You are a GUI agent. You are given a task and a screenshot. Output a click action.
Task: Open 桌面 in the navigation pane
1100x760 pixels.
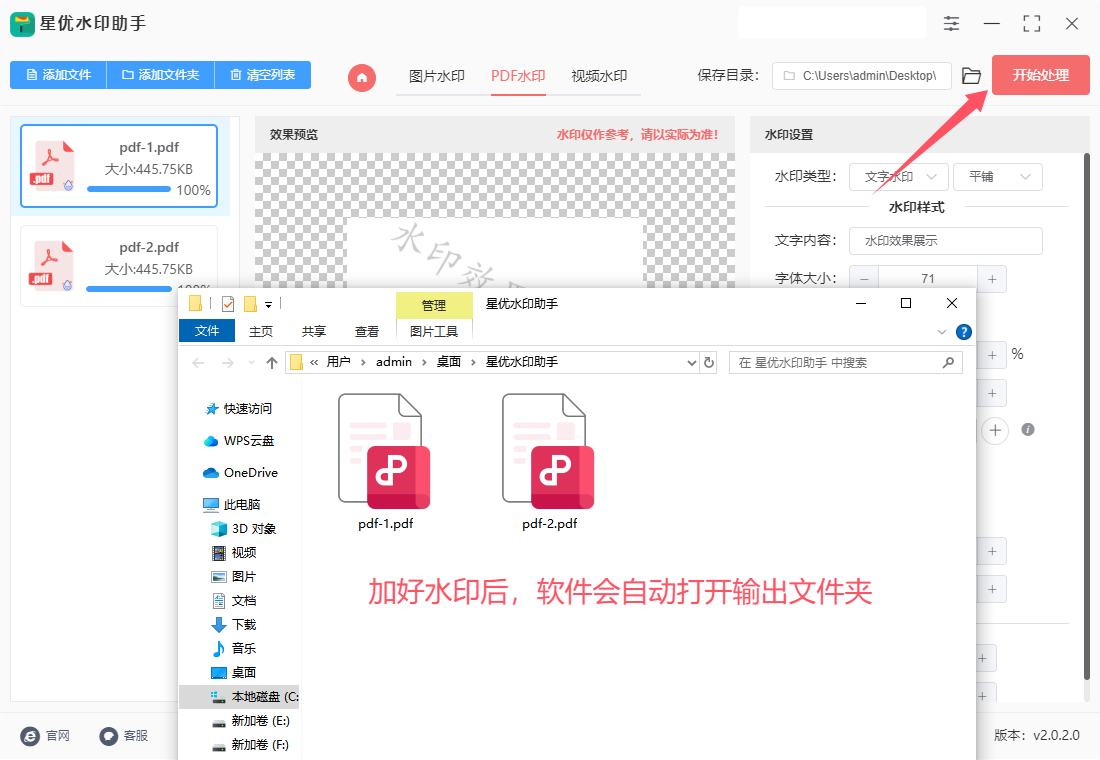point(234,672)
